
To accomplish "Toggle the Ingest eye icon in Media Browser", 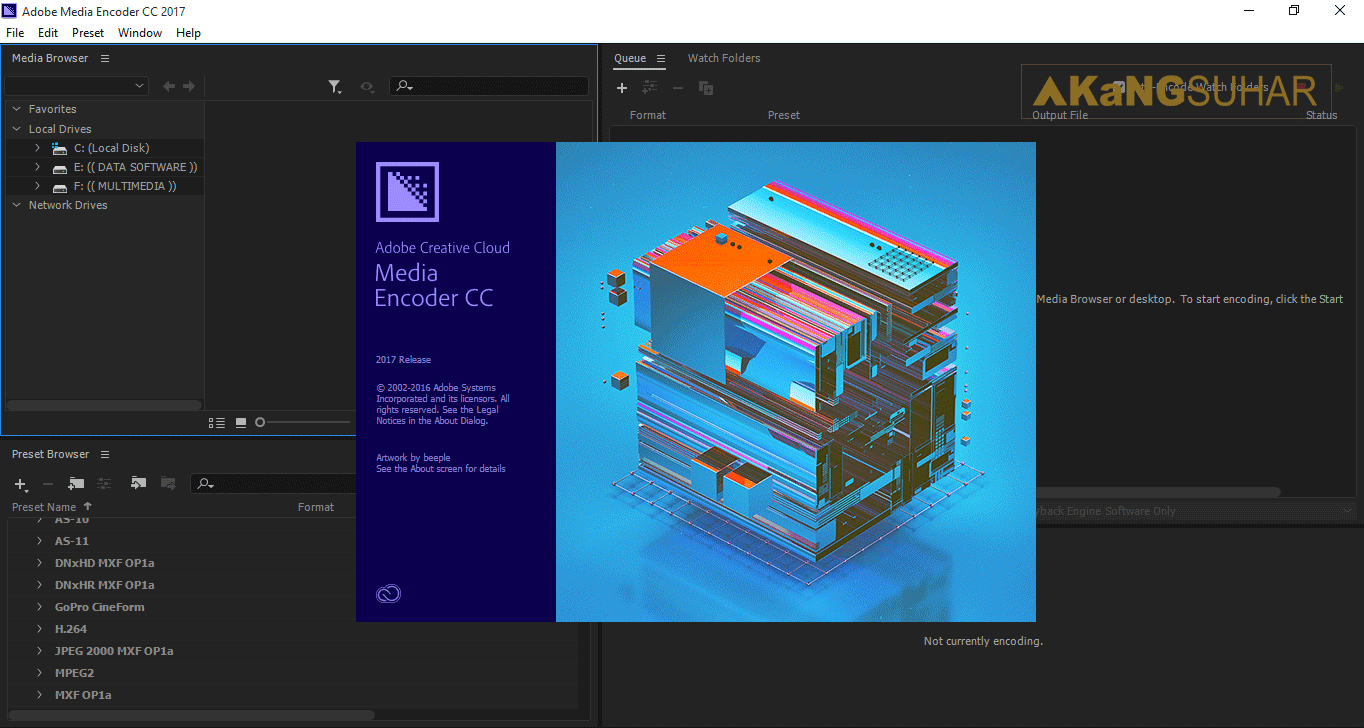I will click(367, 87).
